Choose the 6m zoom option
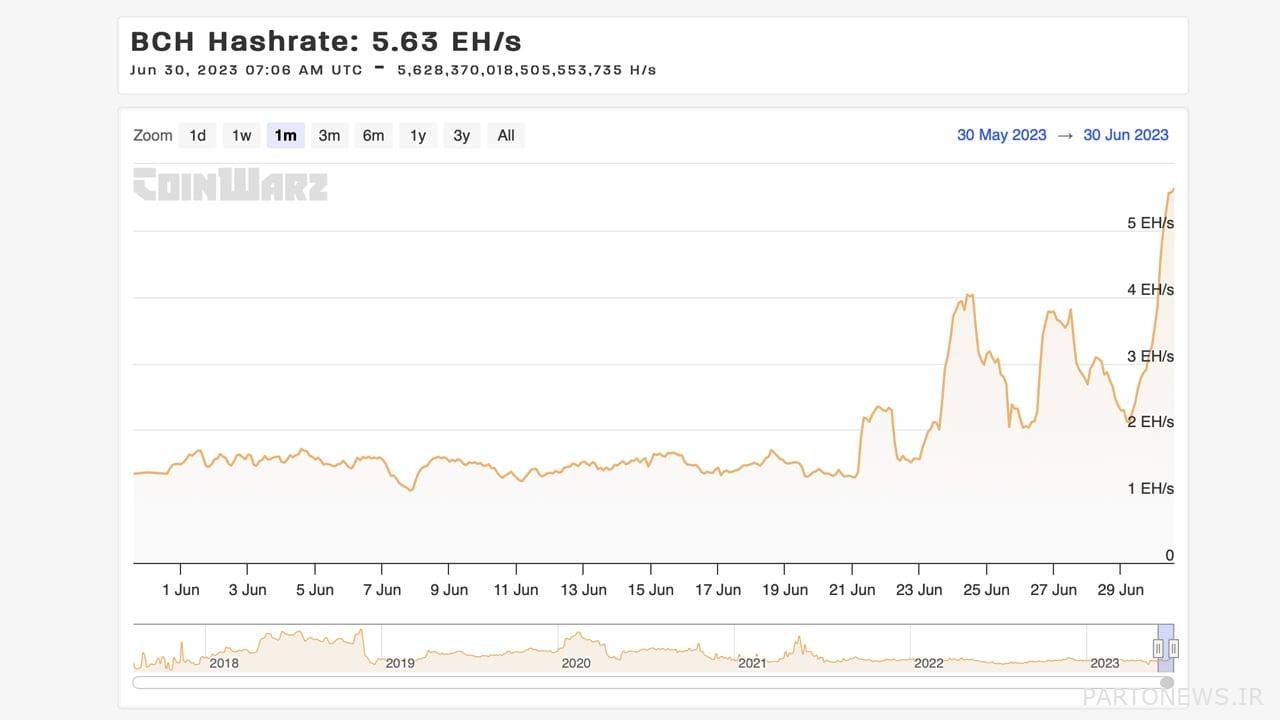This screenshot has width=1280, height=720. point(373,136)
